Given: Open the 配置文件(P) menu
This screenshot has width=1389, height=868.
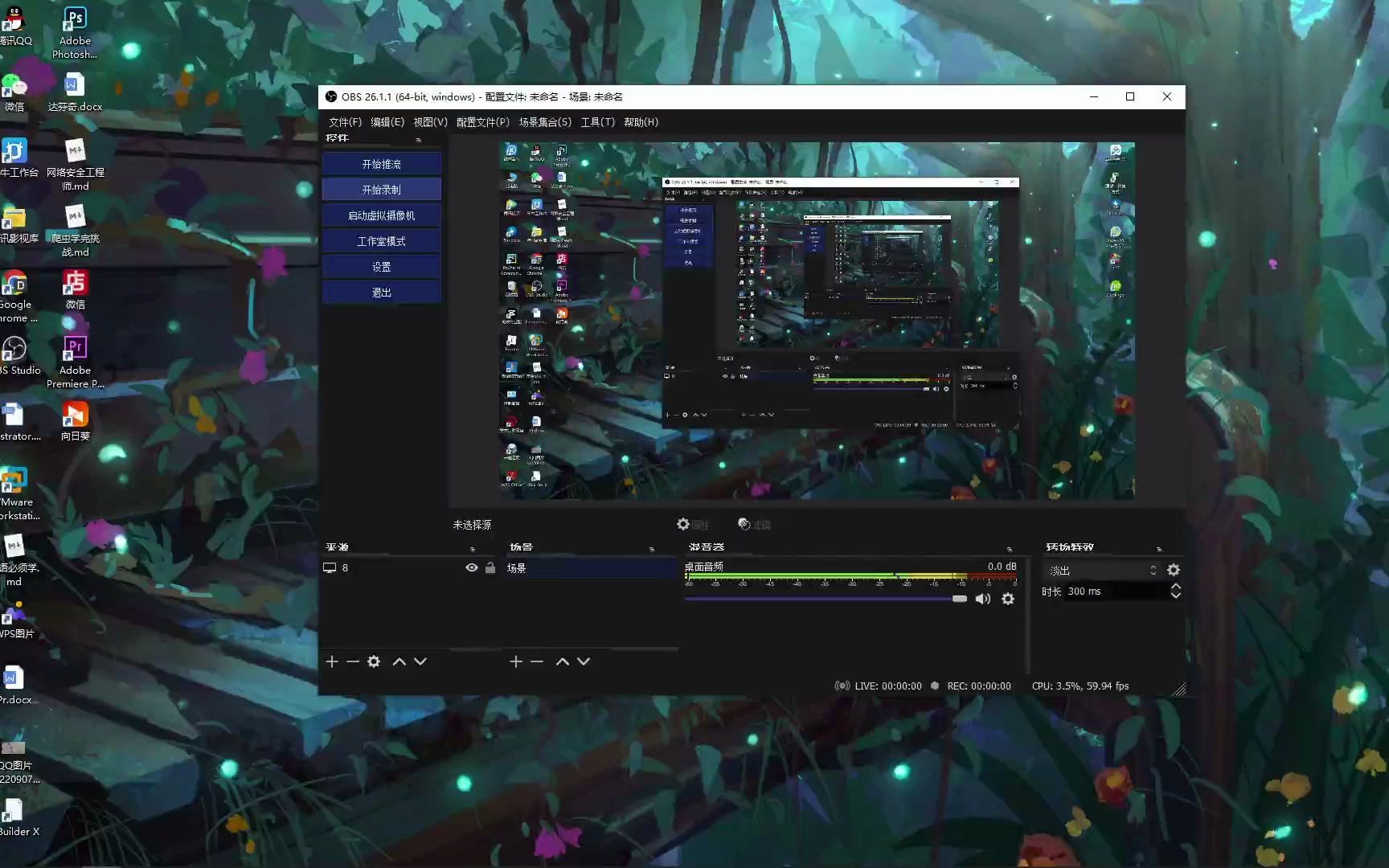Looking at the screenshot, I should 482,122.
